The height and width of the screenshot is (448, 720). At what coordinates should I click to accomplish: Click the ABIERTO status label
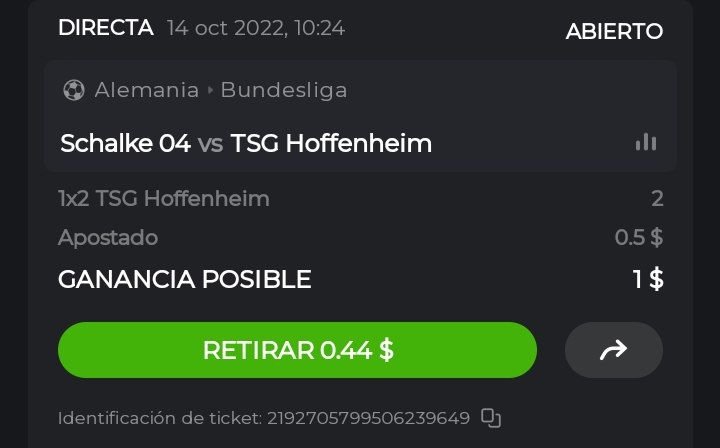click(614, 31)
